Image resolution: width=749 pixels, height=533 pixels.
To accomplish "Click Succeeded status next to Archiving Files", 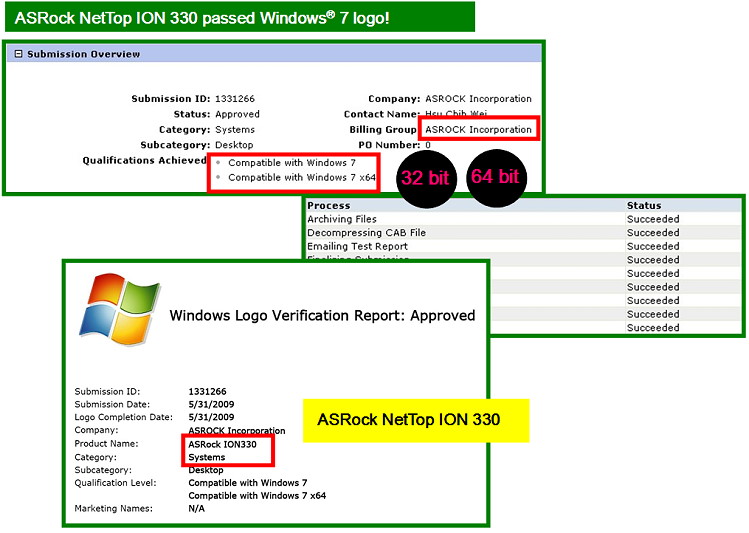I will (x=652, y=219).
